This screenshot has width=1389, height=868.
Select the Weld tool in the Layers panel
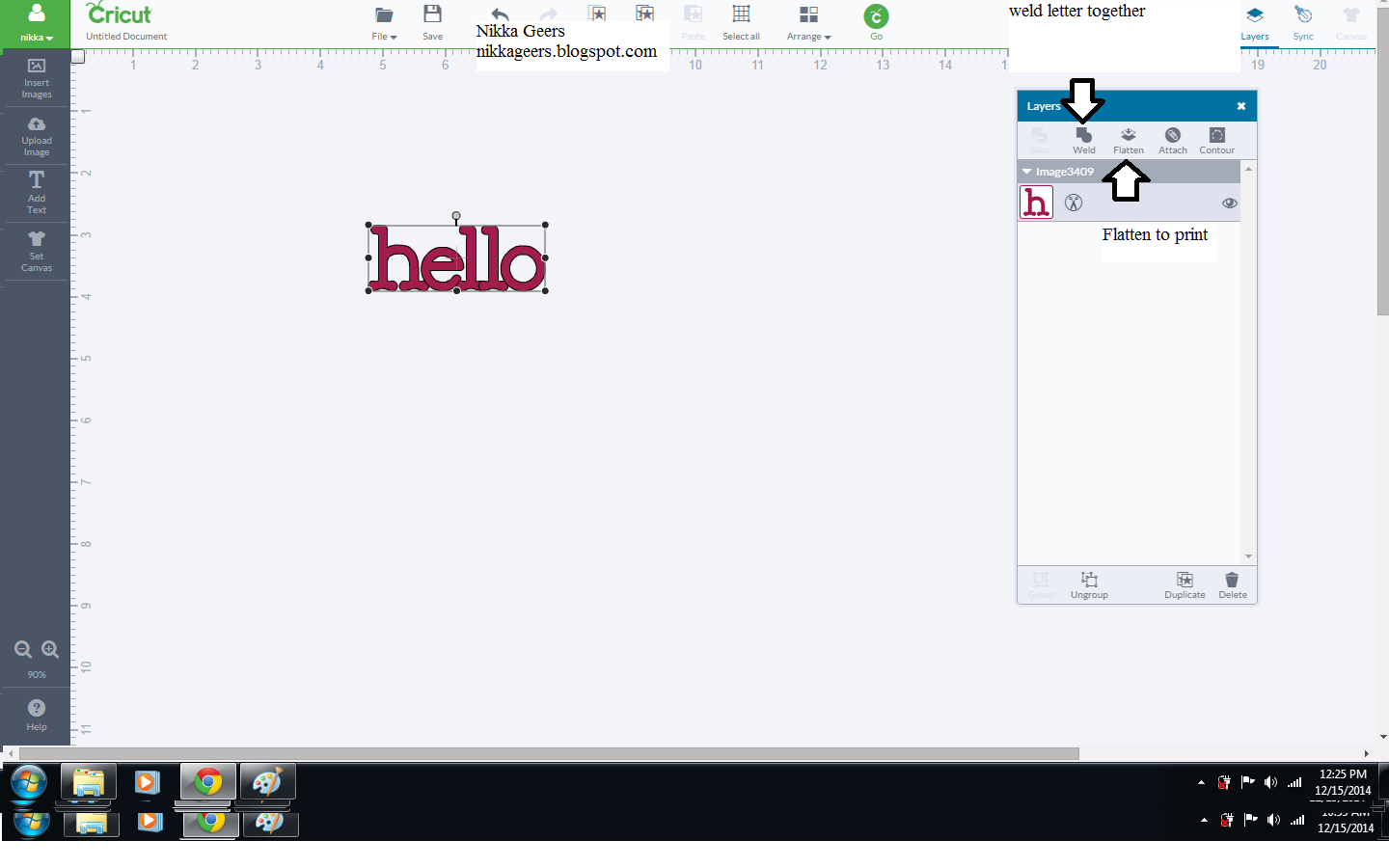(1083, 141)
